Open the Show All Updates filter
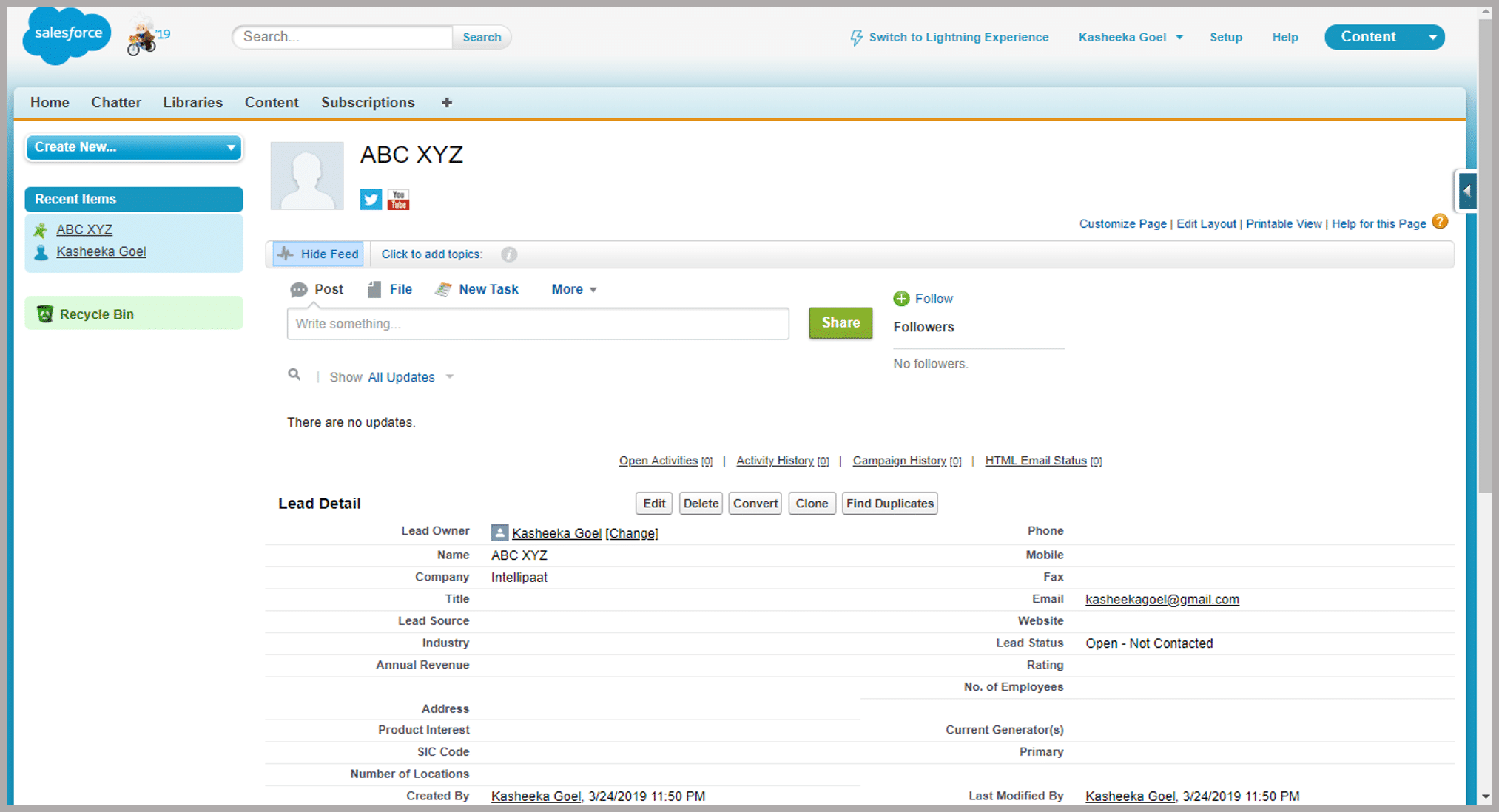 point(411,377)
